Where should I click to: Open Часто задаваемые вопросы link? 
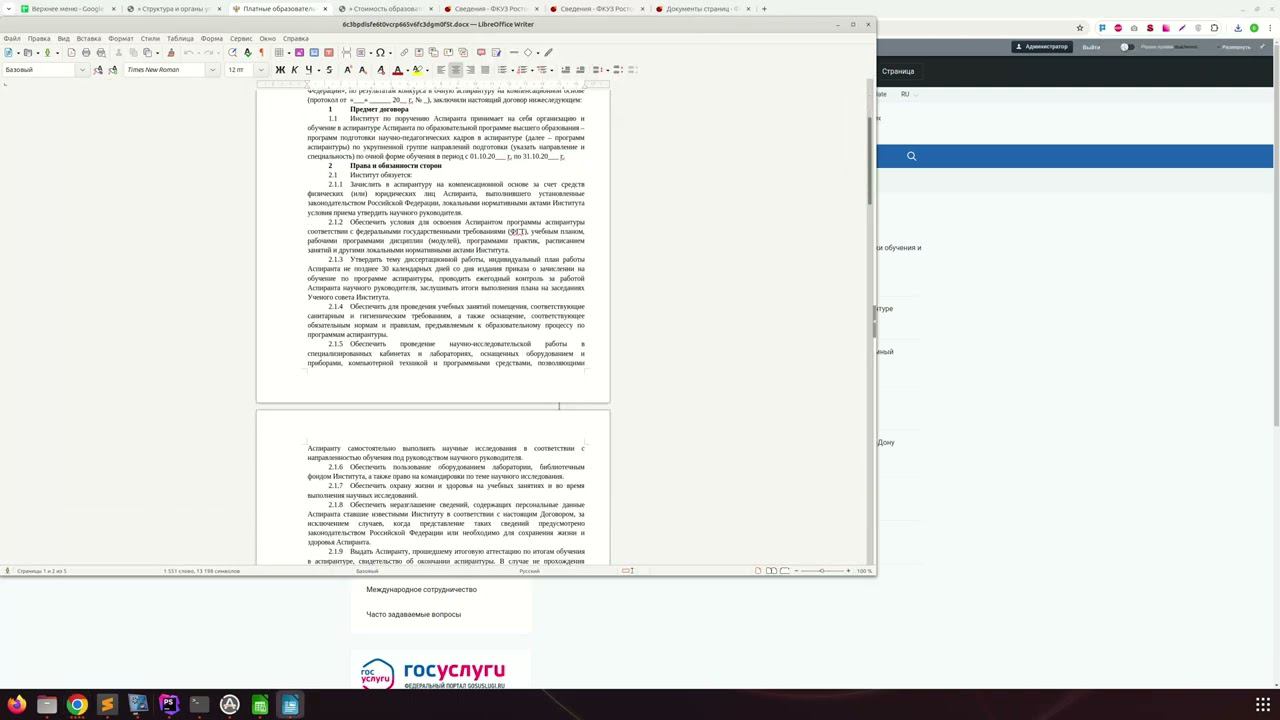click(413, 614)
